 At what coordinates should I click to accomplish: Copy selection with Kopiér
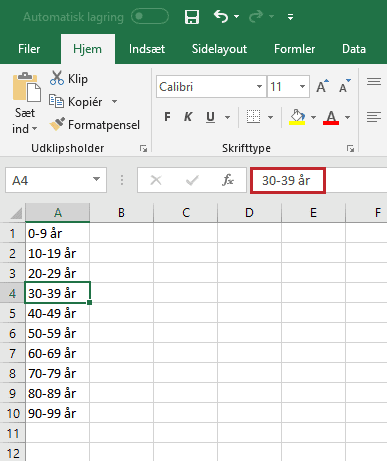point(76,102)
